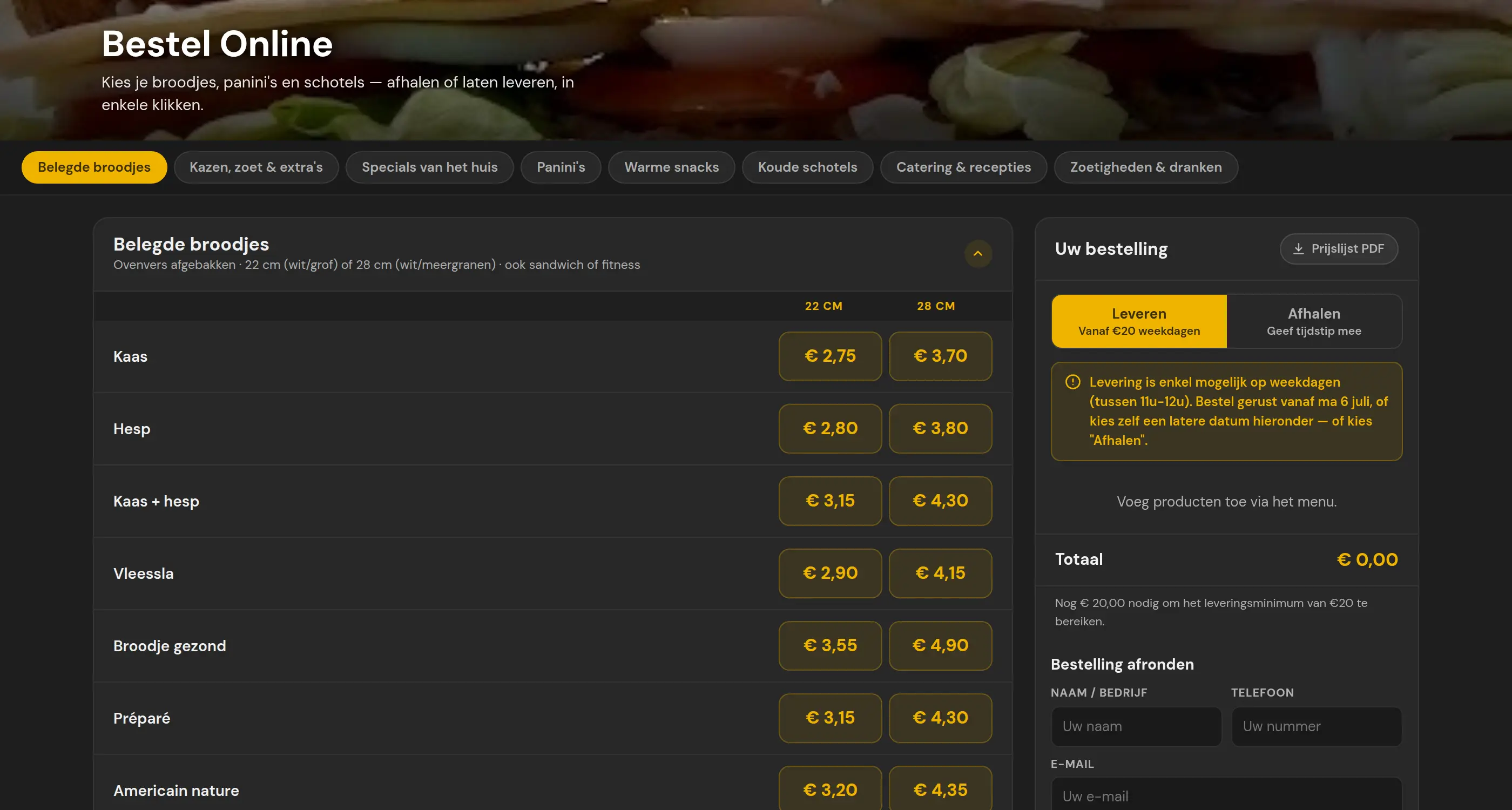The image size is (1512, 810).
Task: Click the Uw bestelling heading
Action: pyautogui.click(x=1111, y=249)
